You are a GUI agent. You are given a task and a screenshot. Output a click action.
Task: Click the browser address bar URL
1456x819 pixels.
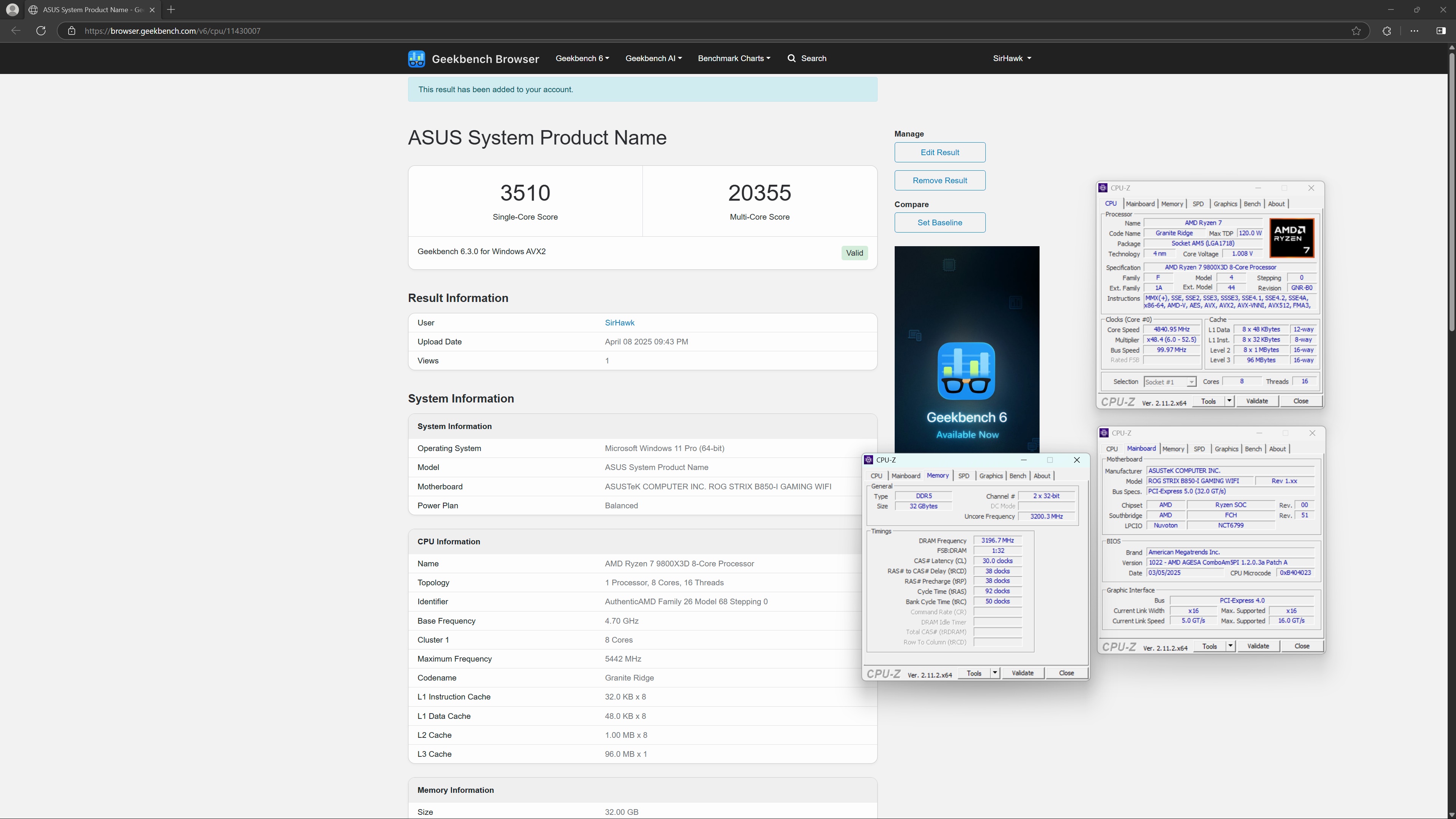pyautogui.click(x=173, y=30)
